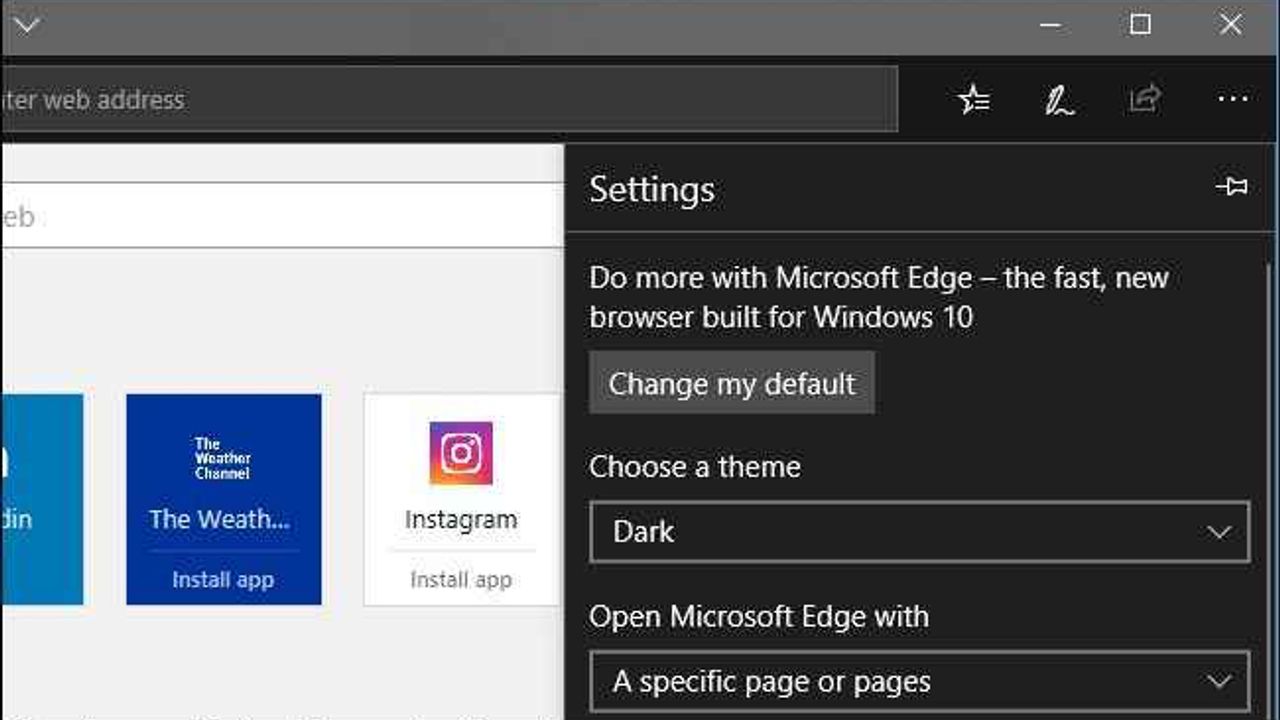Click the search box on the start page
This screenshot has height=720, width=1280.
coord(282,216)
